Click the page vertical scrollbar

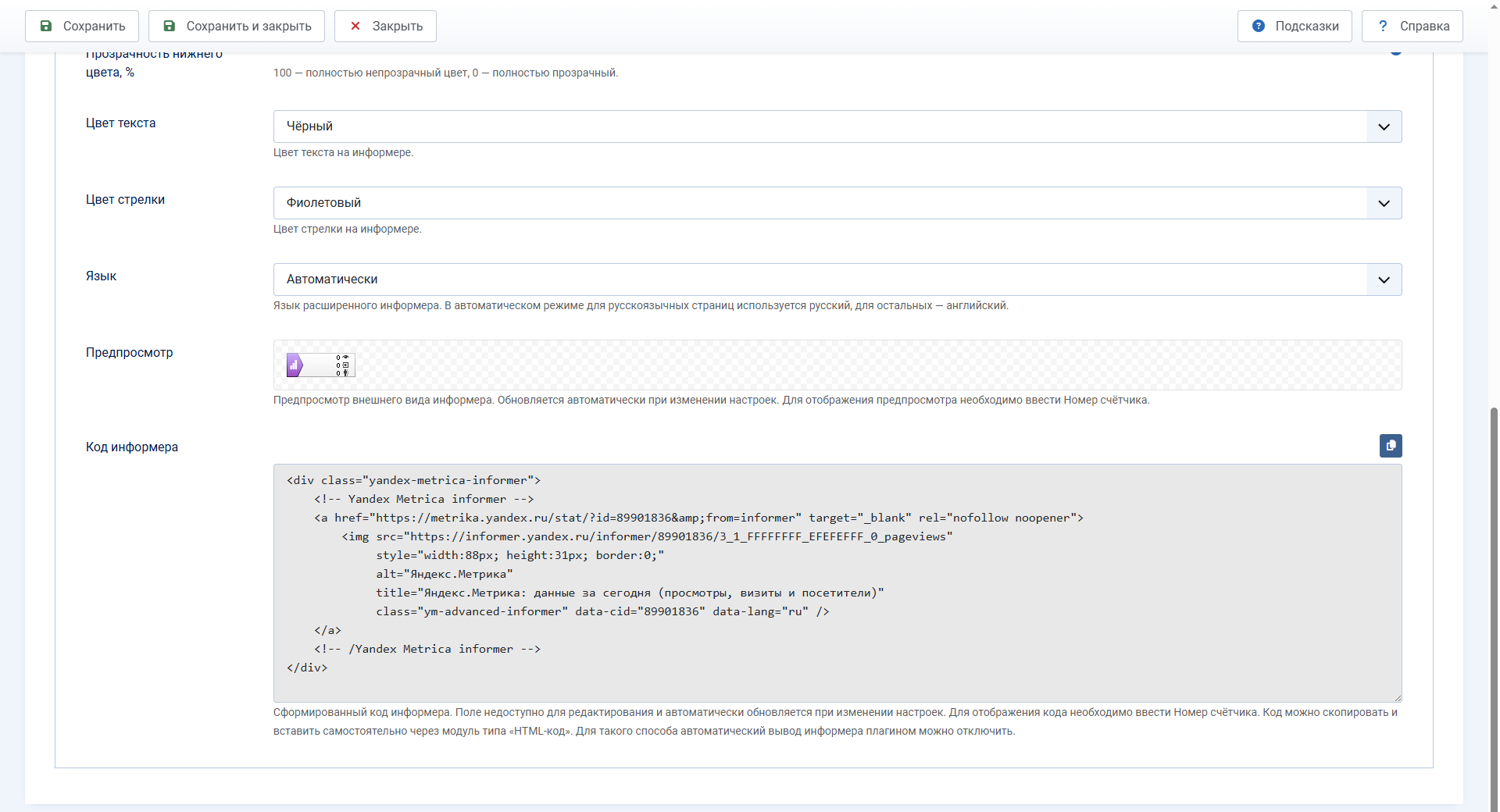point(1494,609)
